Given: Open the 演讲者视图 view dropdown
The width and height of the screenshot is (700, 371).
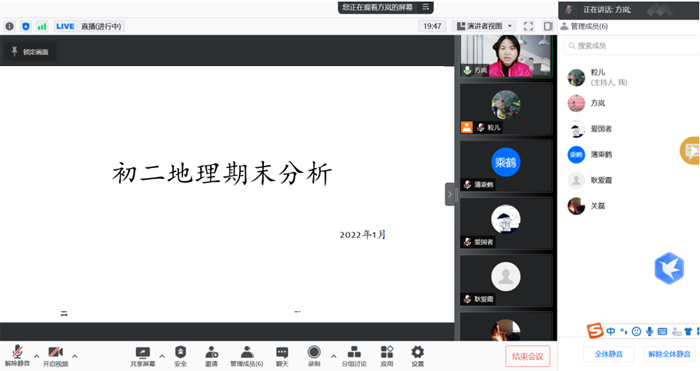Looking at the screenshot, I should click(x=484, y=26).
